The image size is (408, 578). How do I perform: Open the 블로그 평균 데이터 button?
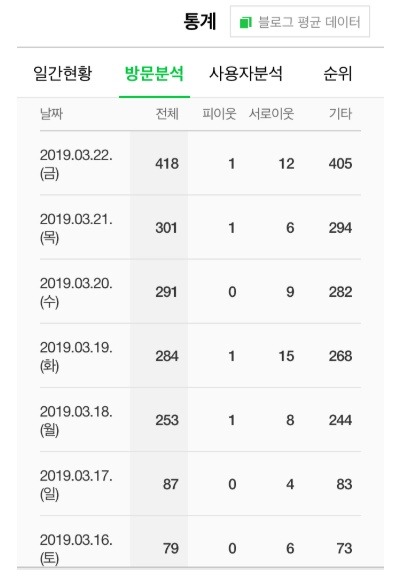300,21
